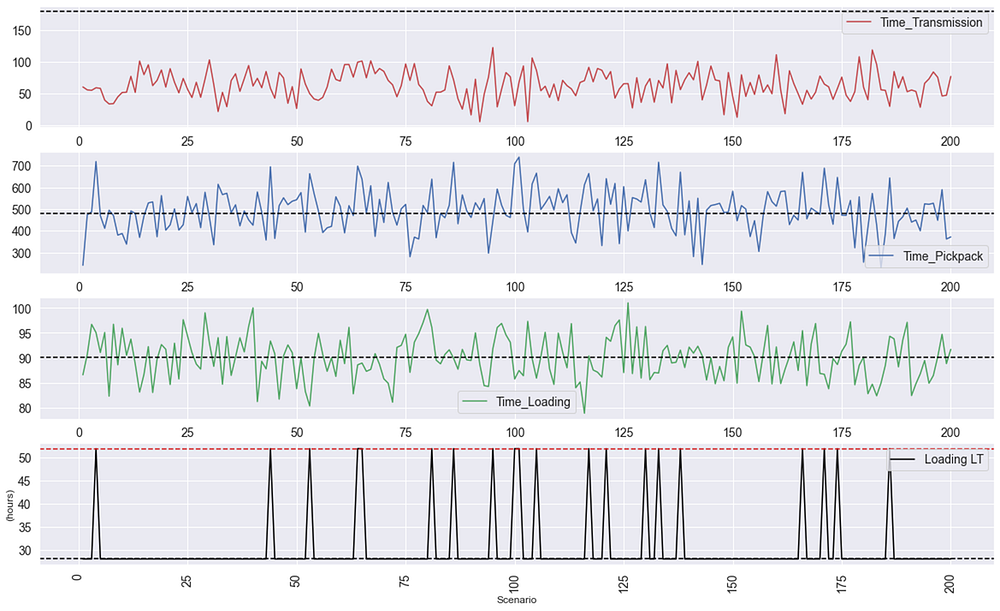Screen dimensions: 1000x611
Task: Click the Time_Transmission legend label
Action: (x=931, y=22)
